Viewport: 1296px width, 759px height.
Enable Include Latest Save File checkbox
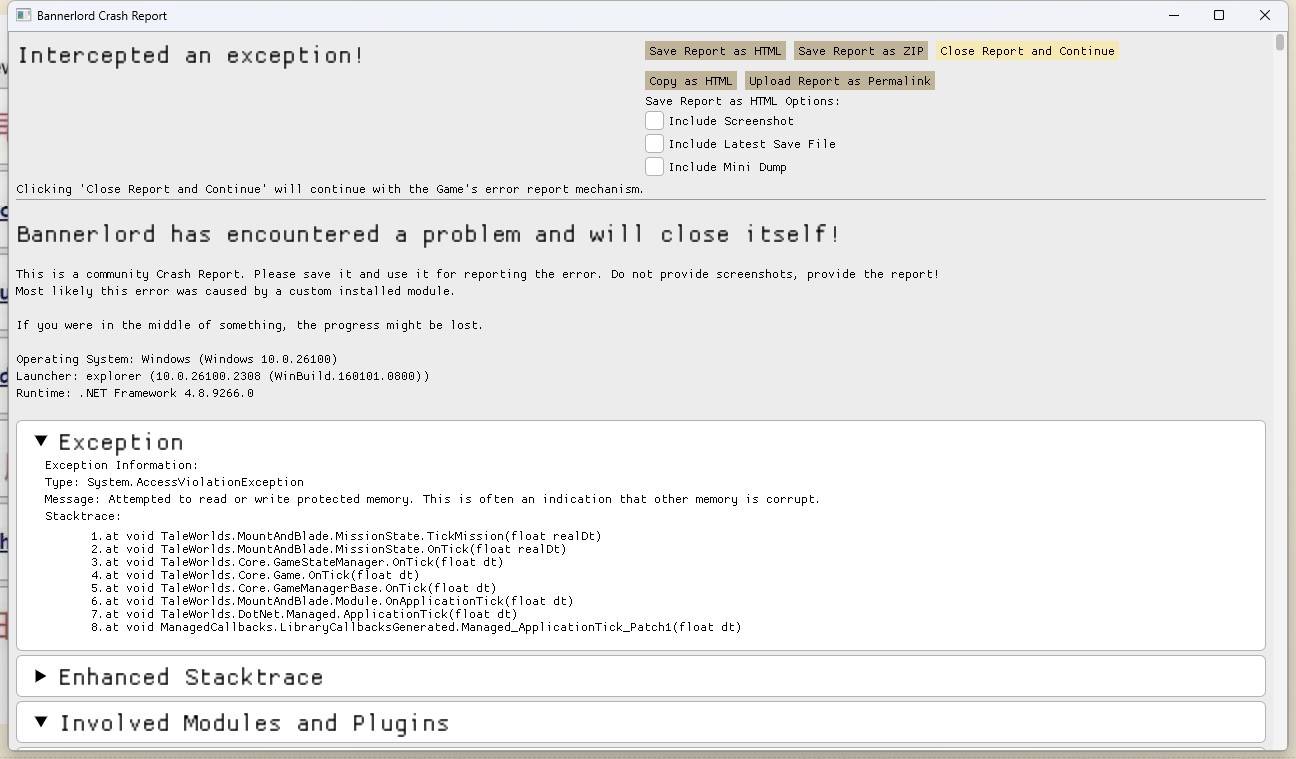pos(654,143)
